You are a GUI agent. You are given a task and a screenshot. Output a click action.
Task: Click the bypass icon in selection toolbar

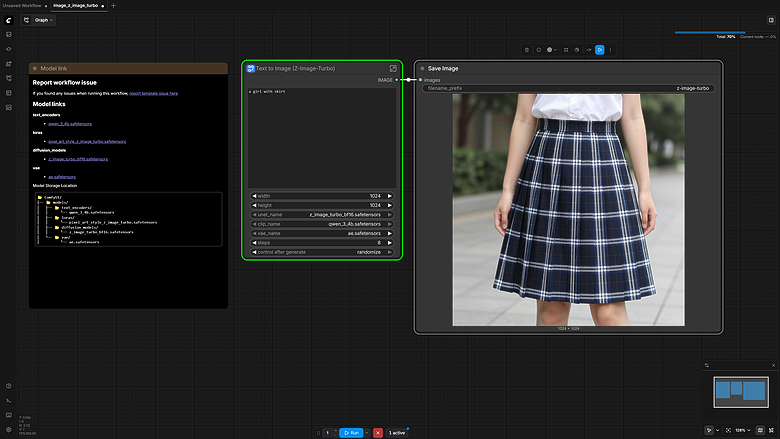(x=576, y=49)
